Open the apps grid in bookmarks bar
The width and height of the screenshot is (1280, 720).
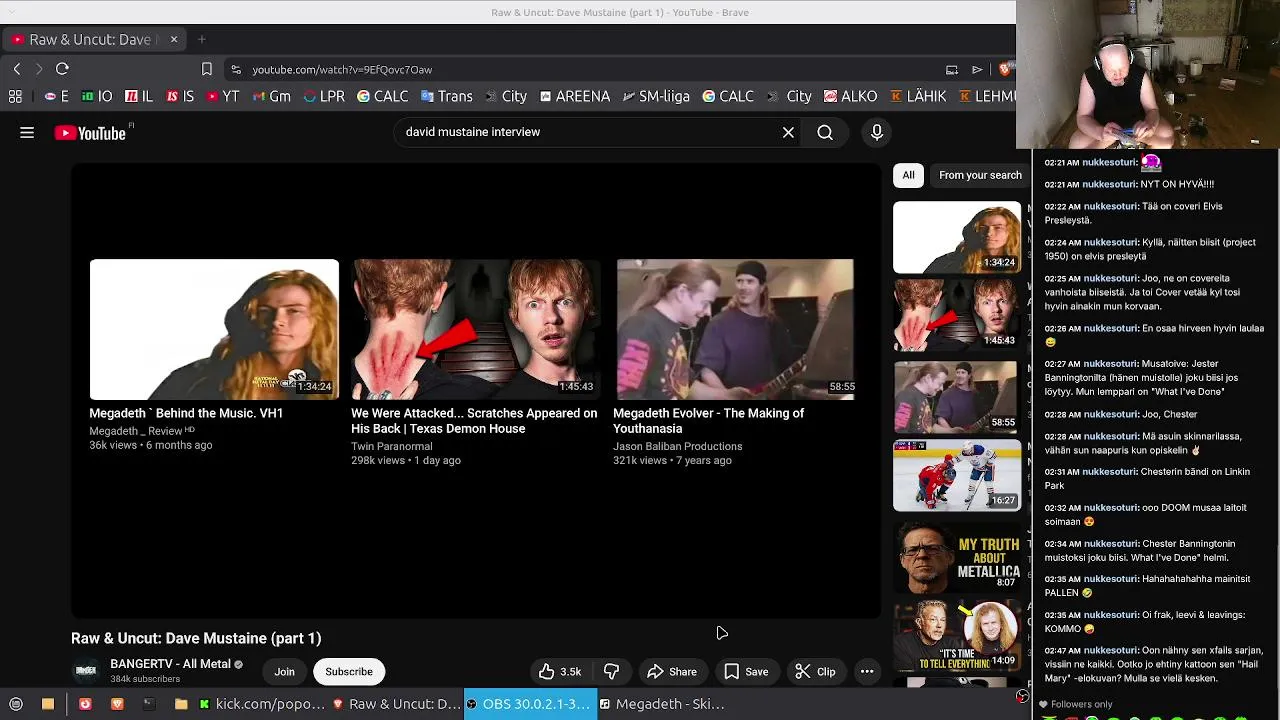coord(15,96)
